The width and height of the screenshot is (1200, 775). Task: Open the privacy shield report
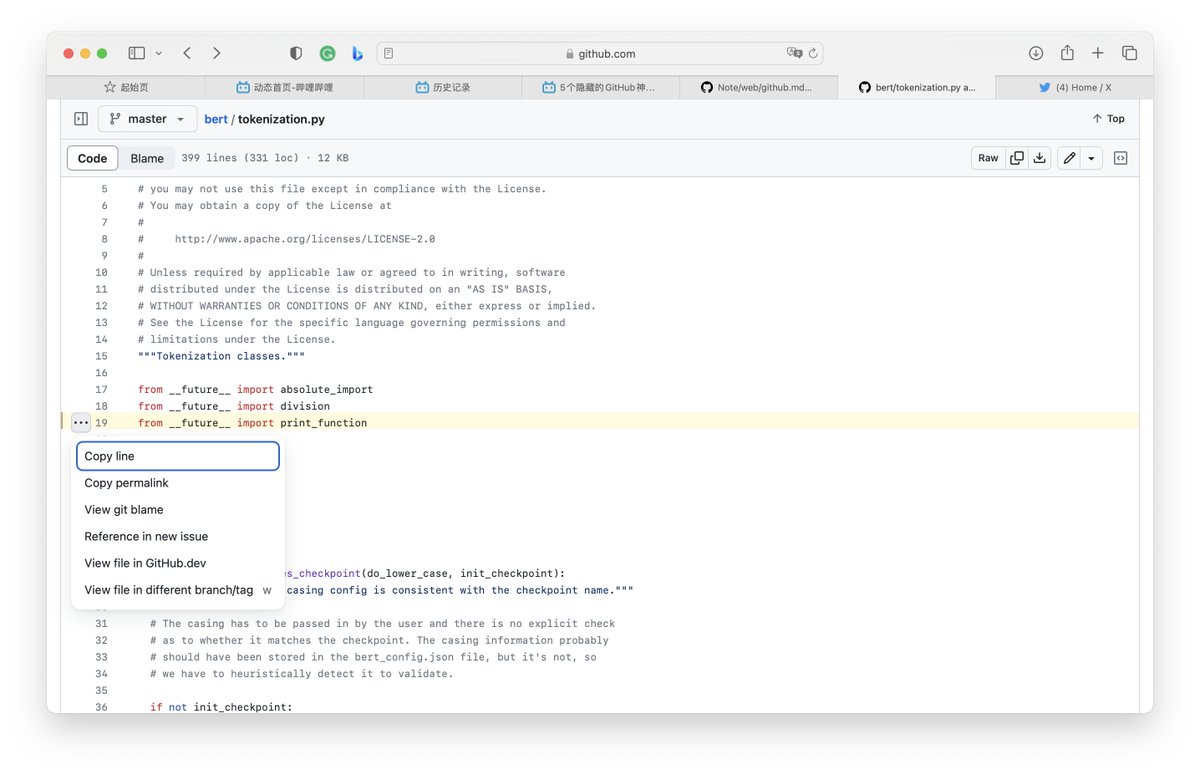(296, 53)
